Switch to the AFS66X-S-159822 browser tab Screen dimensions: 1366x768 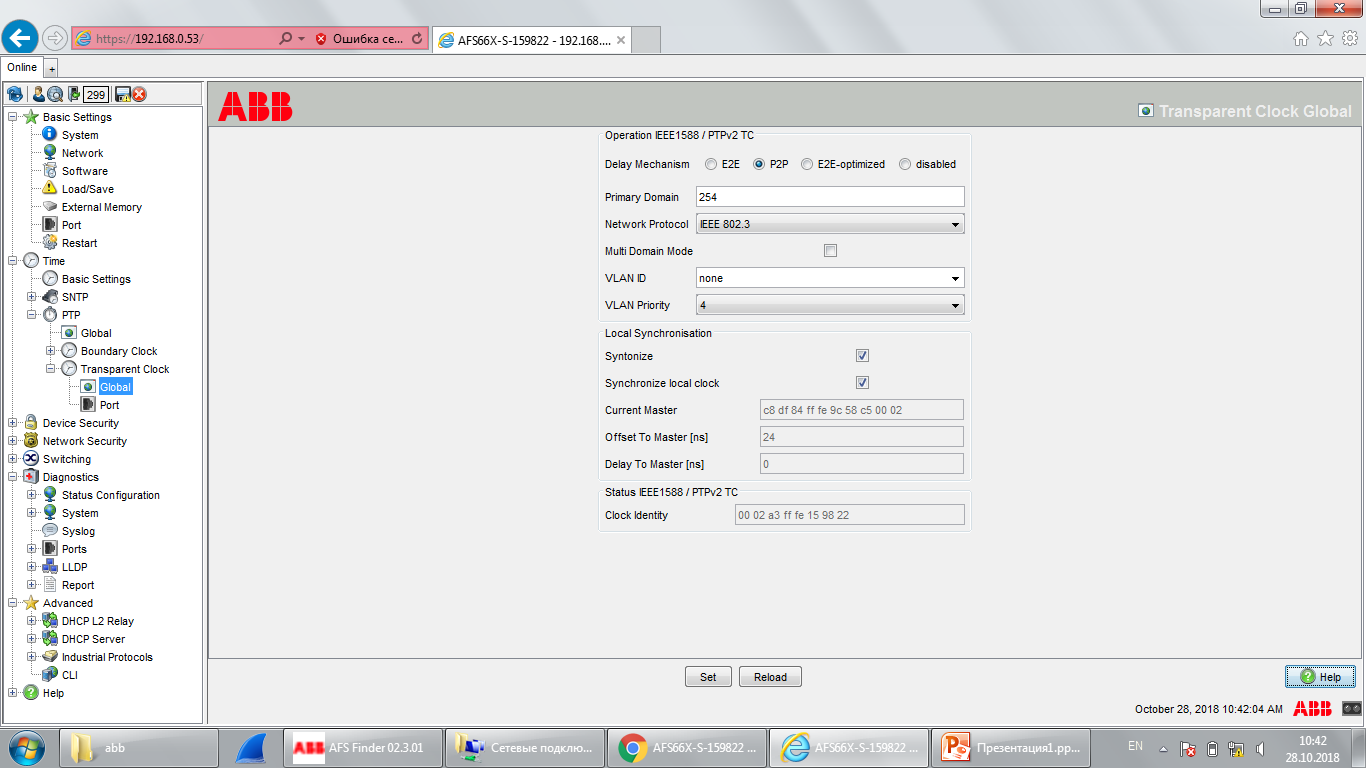pos(531,40)
